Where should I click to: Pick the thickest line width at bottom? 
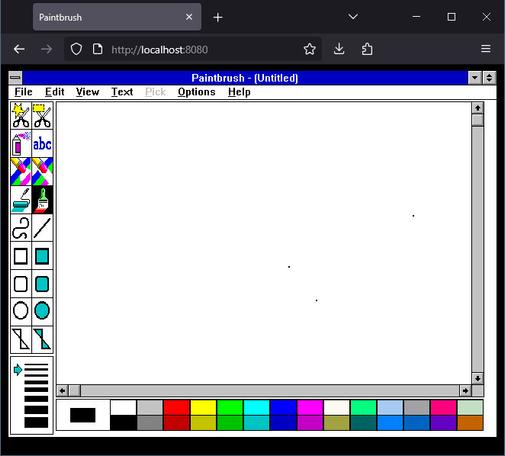[x=36, y=423]
